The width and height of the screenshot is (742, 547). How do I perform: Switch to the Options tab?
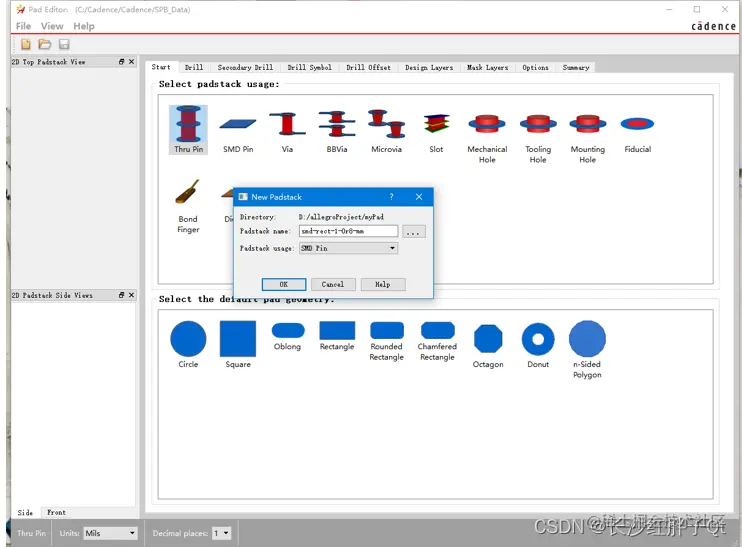[535, 67]
